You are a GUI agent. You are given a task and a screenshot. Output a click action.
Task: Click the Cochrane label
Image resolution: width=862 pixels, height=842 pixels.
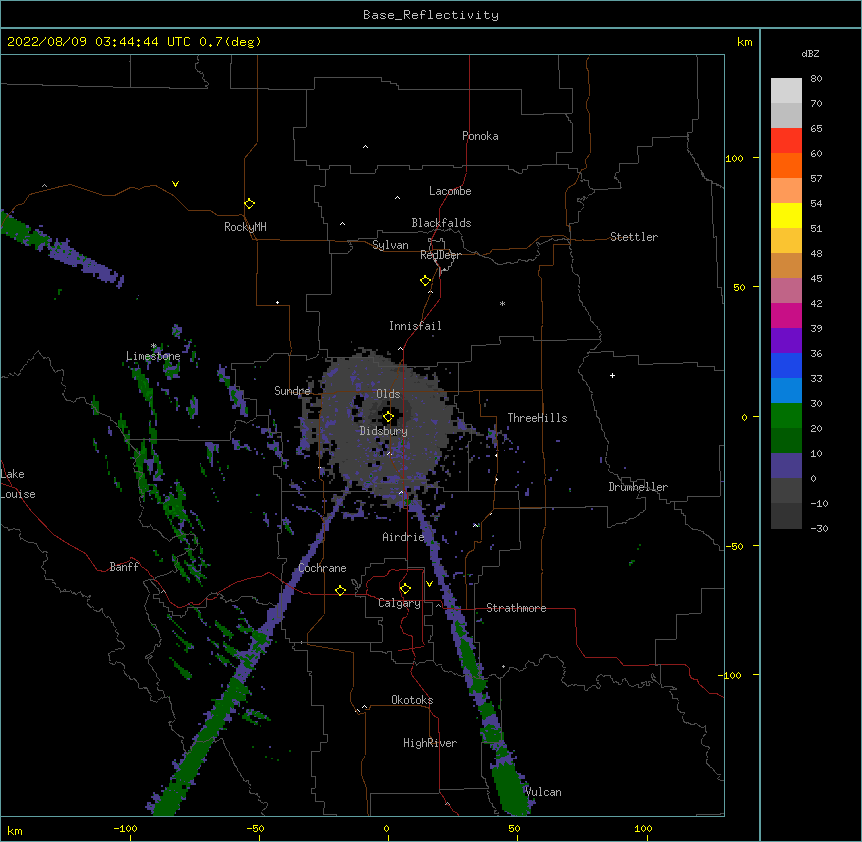click(322, 568)
